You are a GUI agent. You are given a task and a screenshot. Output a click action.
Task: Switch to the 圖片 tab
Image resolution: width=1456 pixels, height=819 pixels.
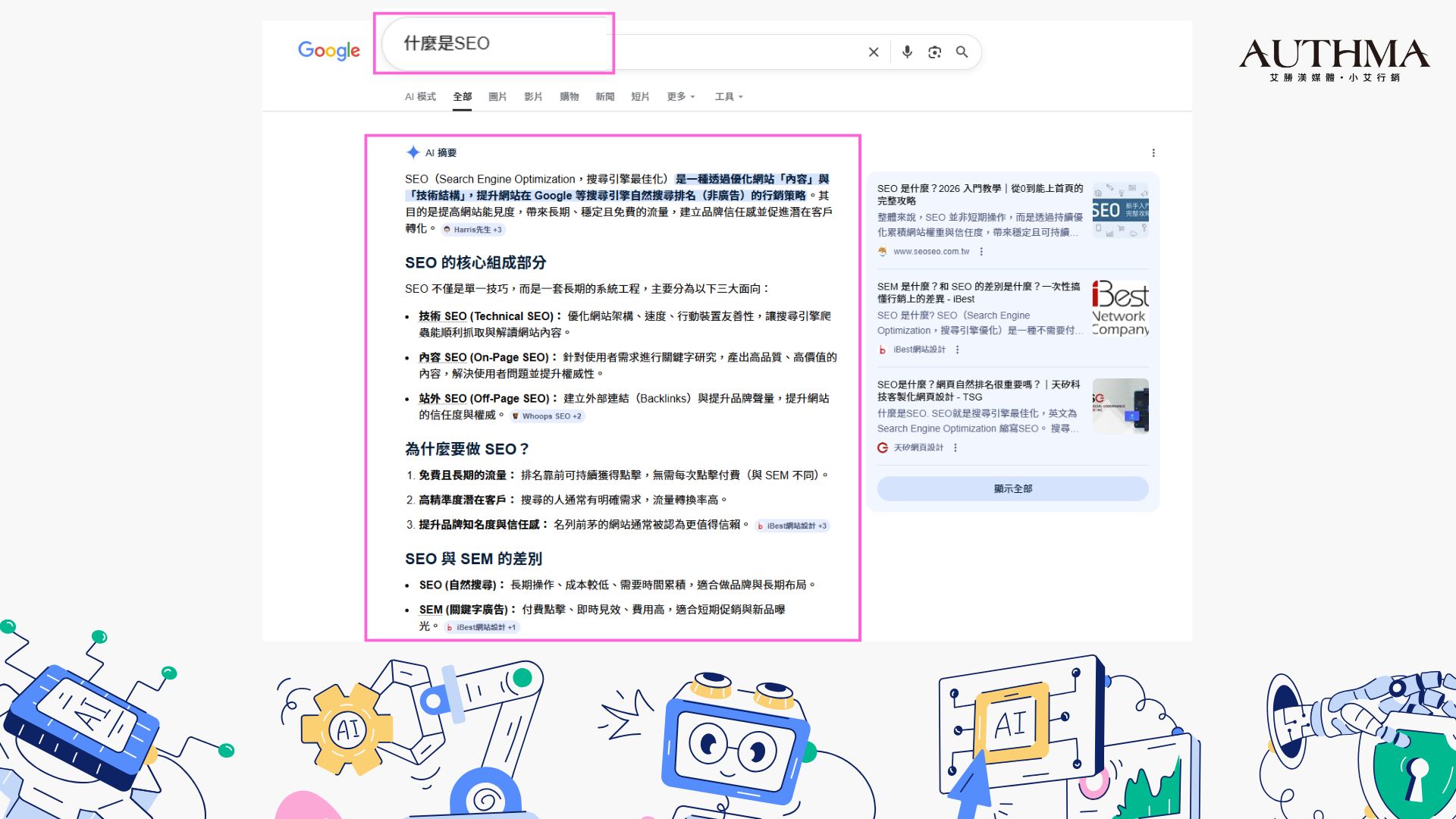497,96
